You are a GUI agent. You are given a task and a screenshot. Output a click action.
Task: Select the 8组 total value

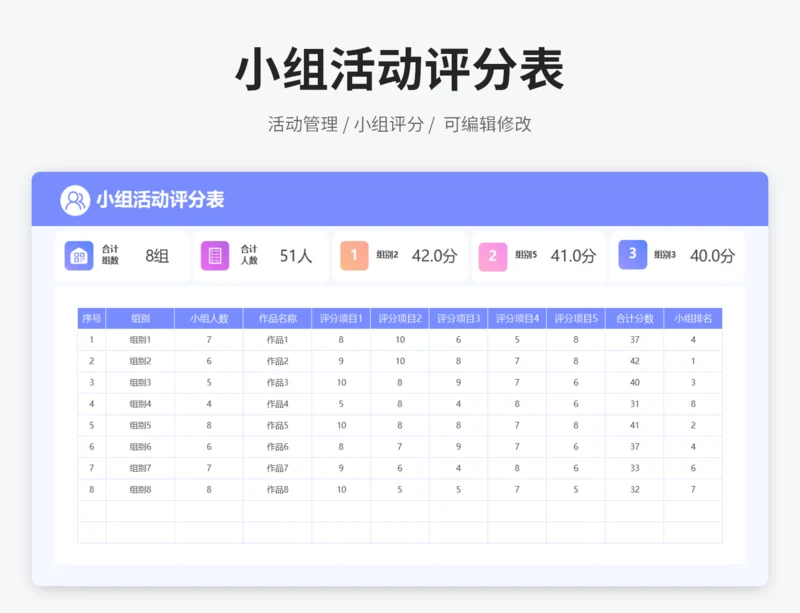point(157,256)
